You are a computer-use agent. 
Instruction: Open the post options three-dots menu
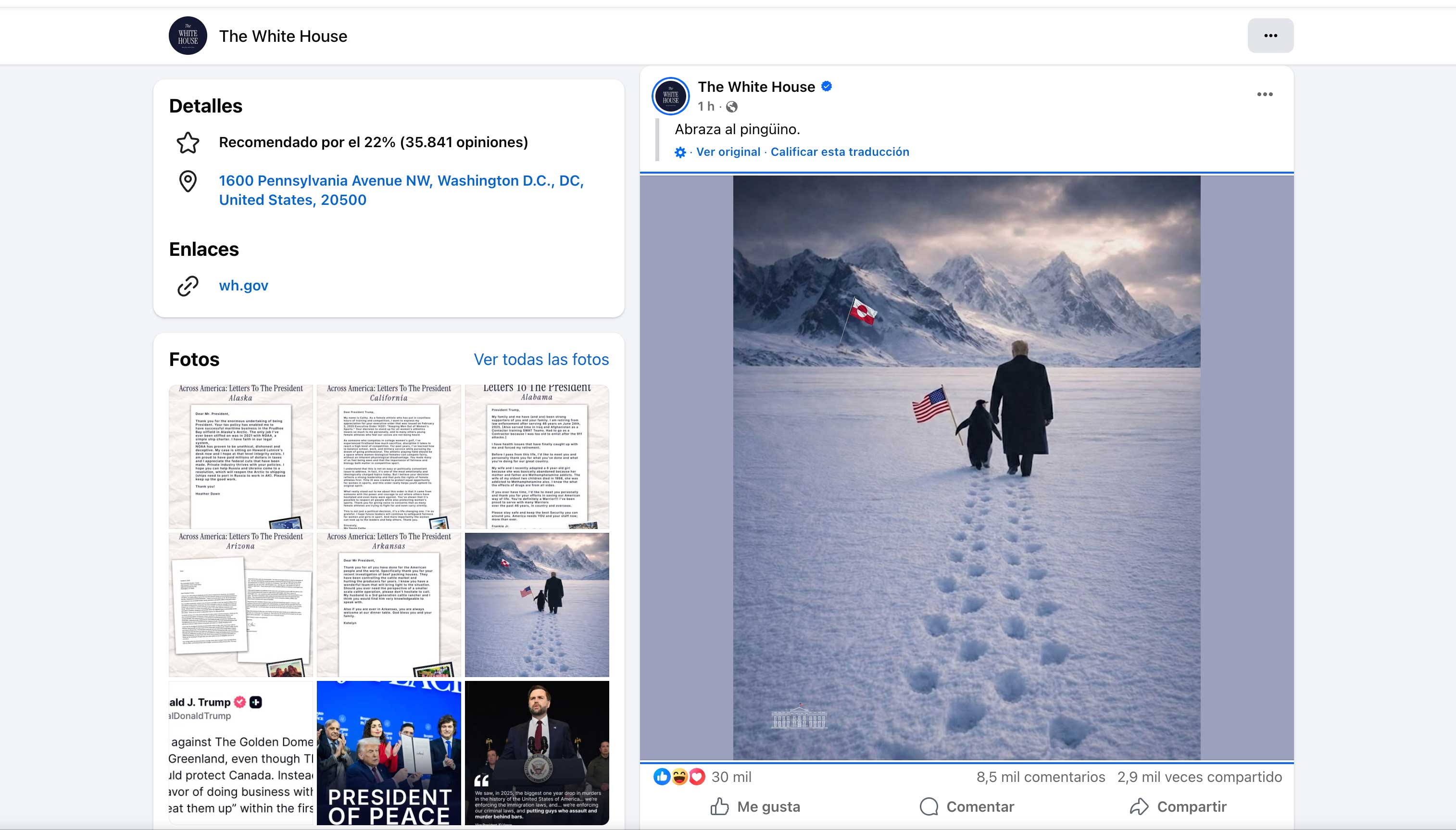(1265, 95)
